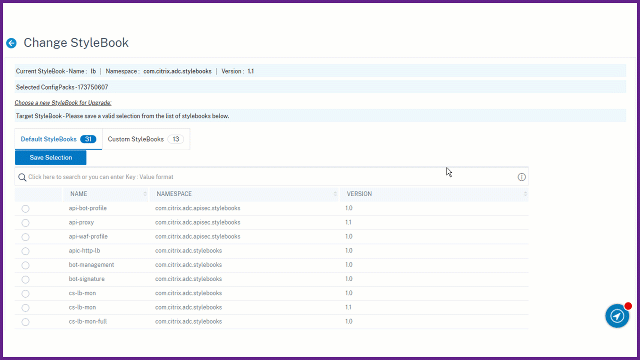Viewport: 640px width, 360px height.
Task: Select the api-waf-profile radio button
Action: tap(25, 237)
